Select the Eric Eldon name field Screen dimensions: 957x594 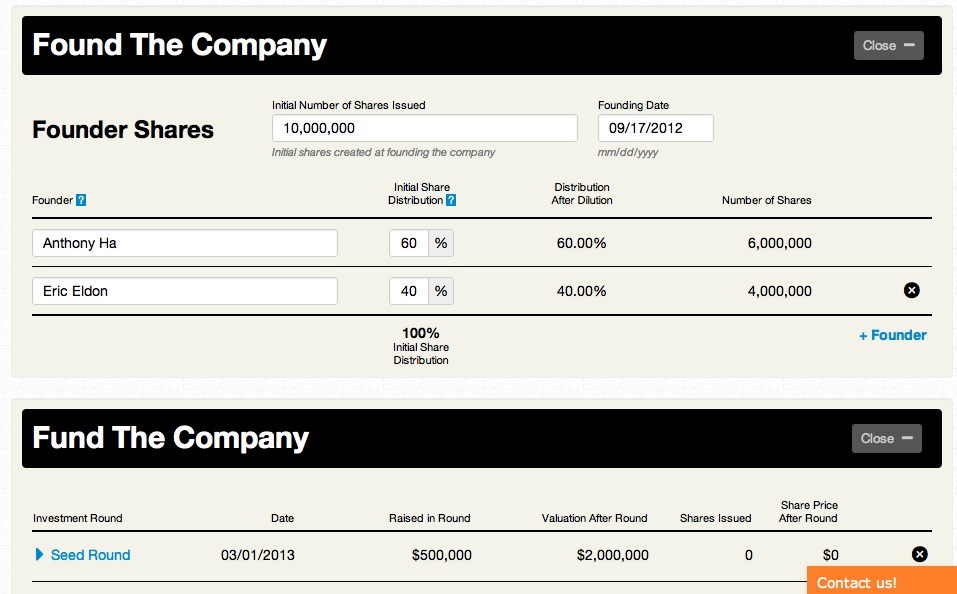pyautogui.click(x=185, y=291)
